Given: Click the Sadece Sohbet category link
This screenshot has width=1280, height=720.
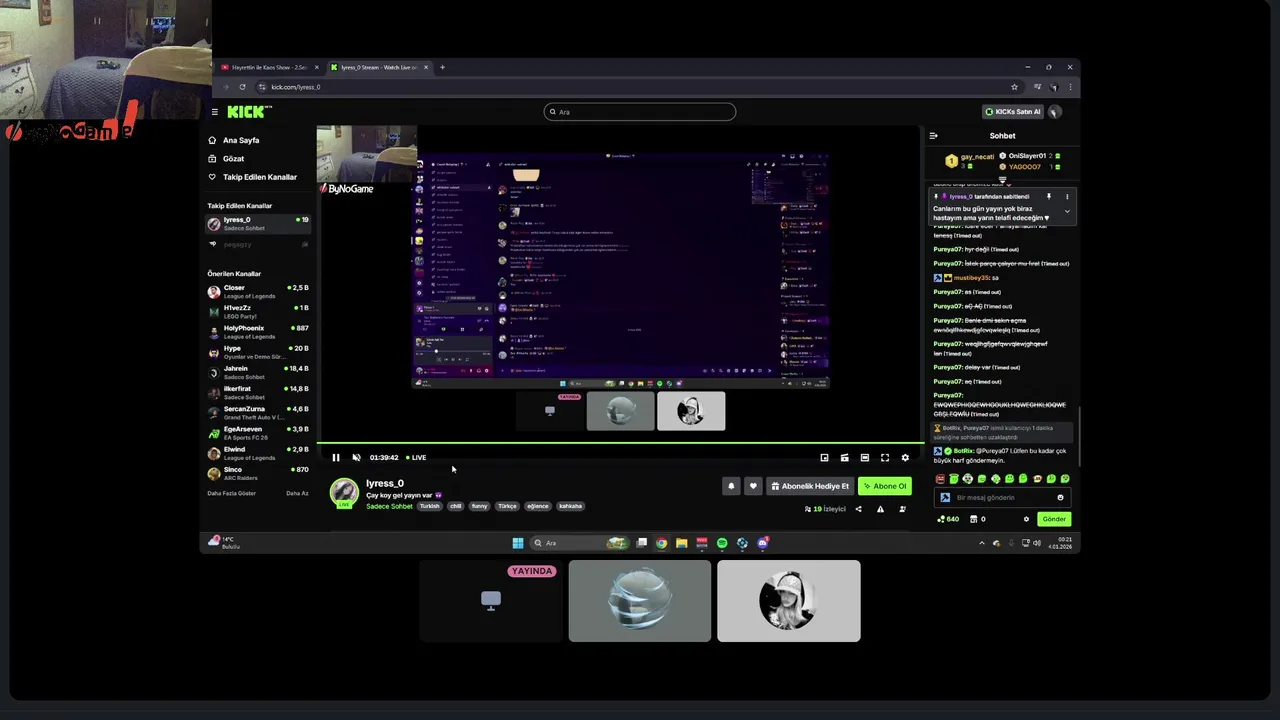Looking at the screenshot, I should tap(389, 506).
